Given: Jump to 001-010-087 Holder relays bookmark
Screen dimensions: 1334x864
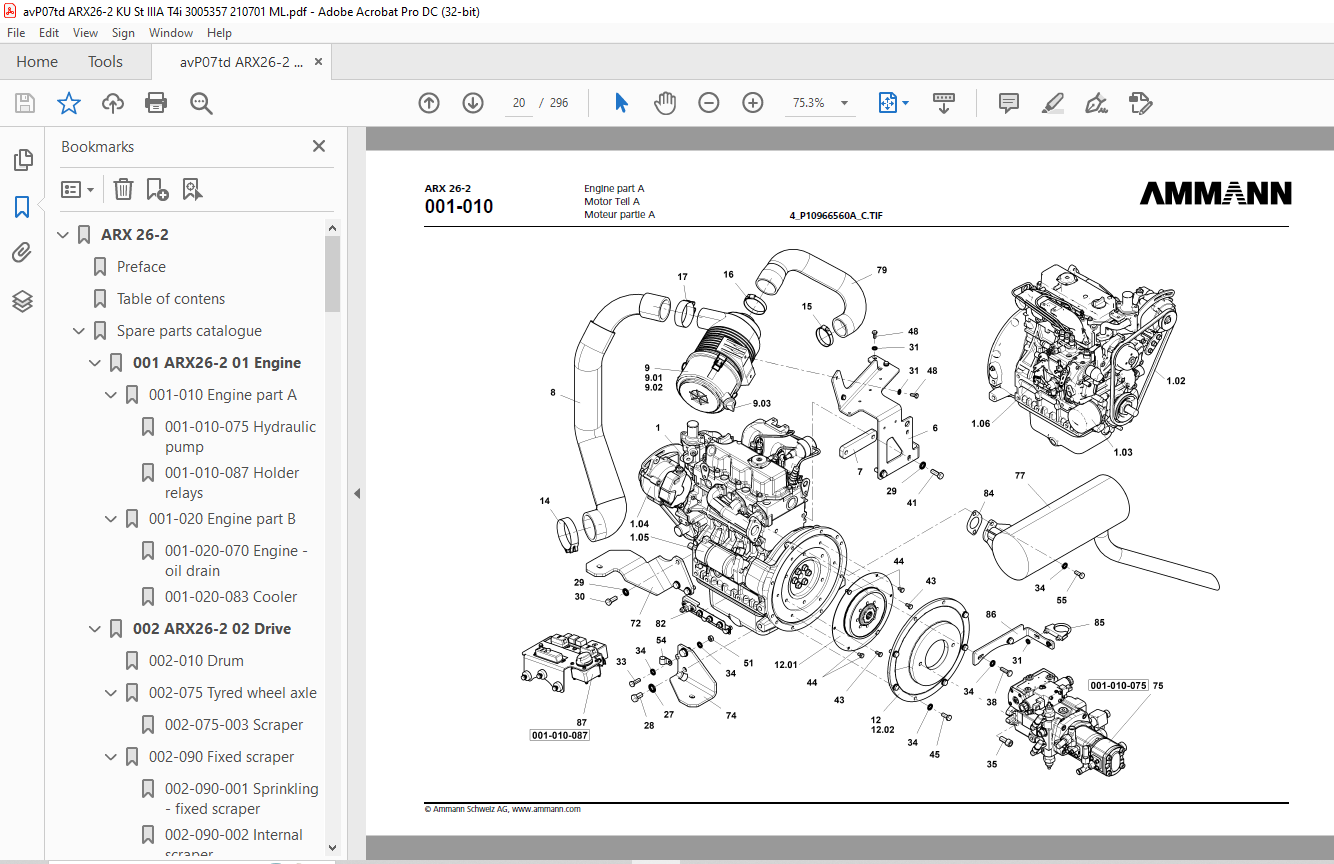Looking at the screenshot, I should point(232,483).
